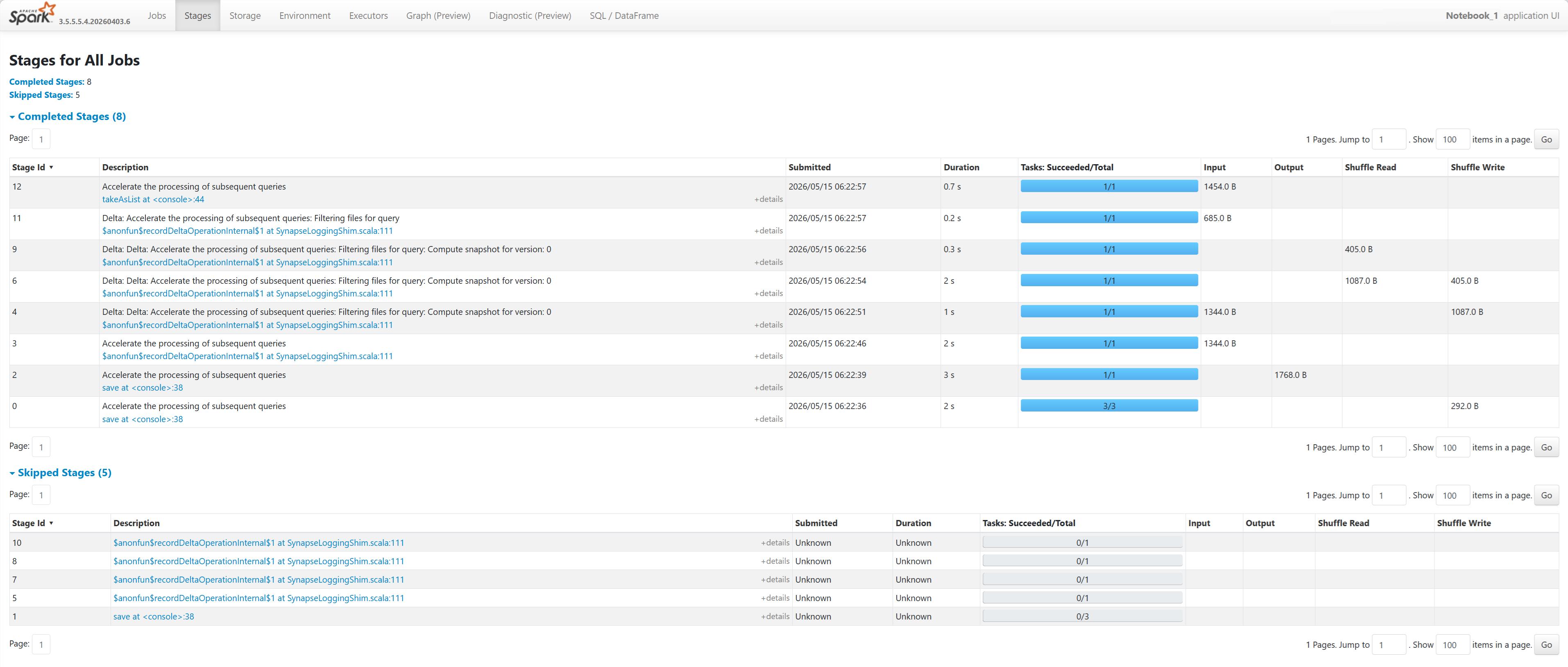Select the Stages tab
This screenshot has width=1568, height=667.
pyautogui.click(x=198, y=15)
